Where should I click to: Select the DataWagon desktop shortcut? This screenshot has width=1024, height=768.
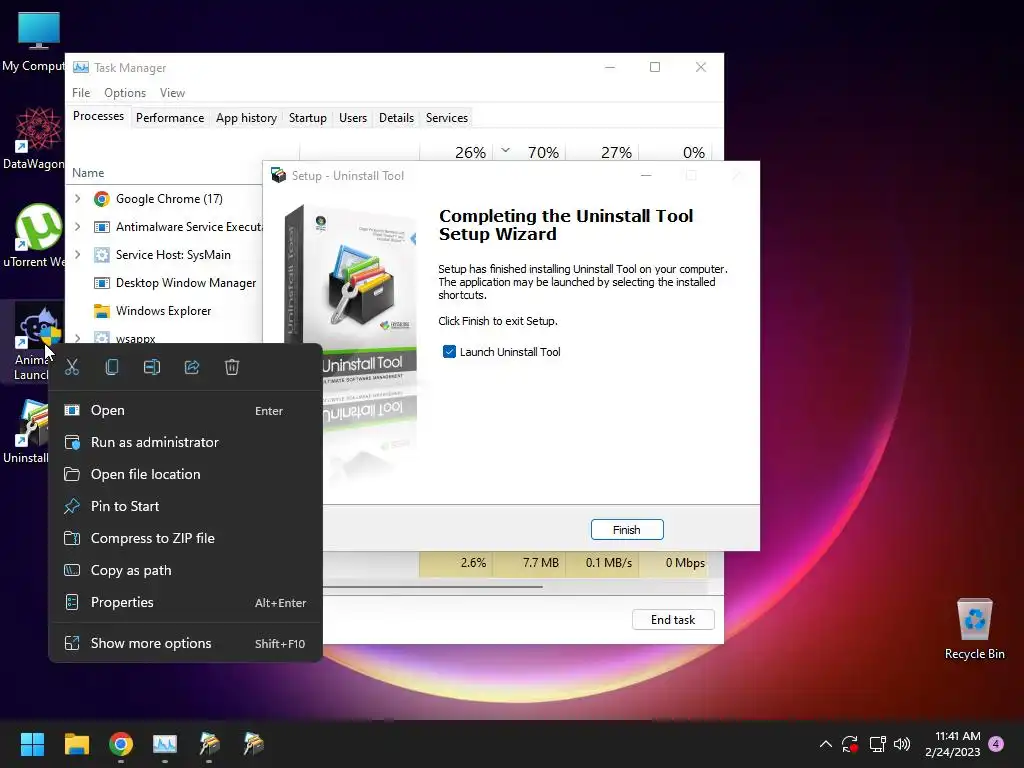click(x=36, y=138)
